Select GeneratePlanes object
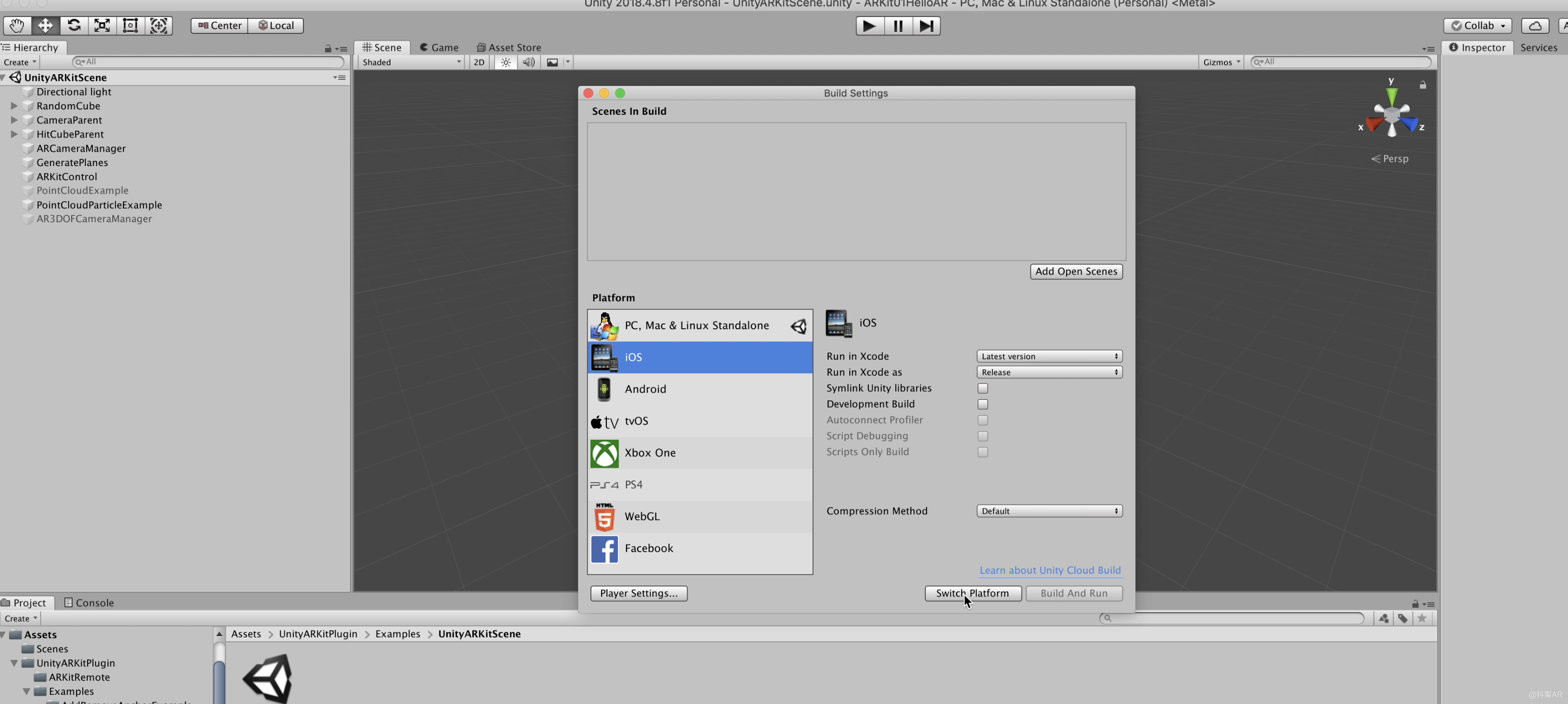 pyautogui.click(x=72, y=163)
